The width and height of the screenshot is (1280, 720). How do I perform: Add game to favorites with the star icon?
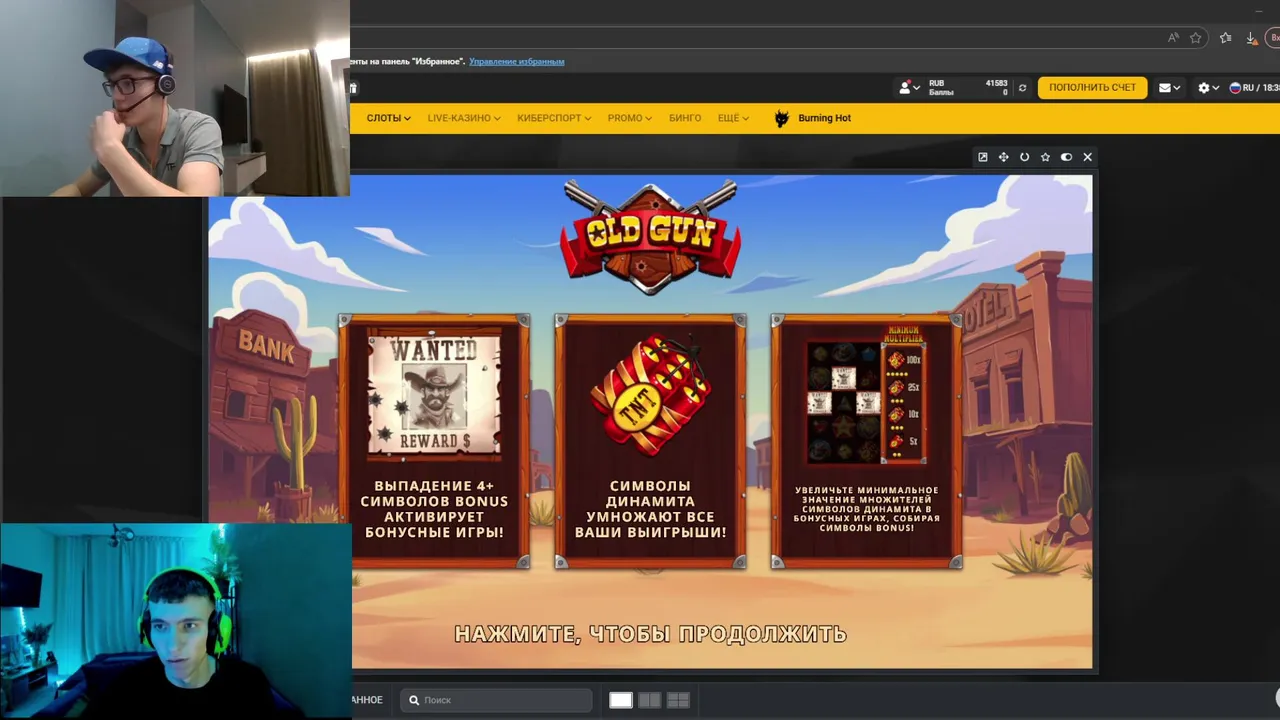tap(1046, 157)
